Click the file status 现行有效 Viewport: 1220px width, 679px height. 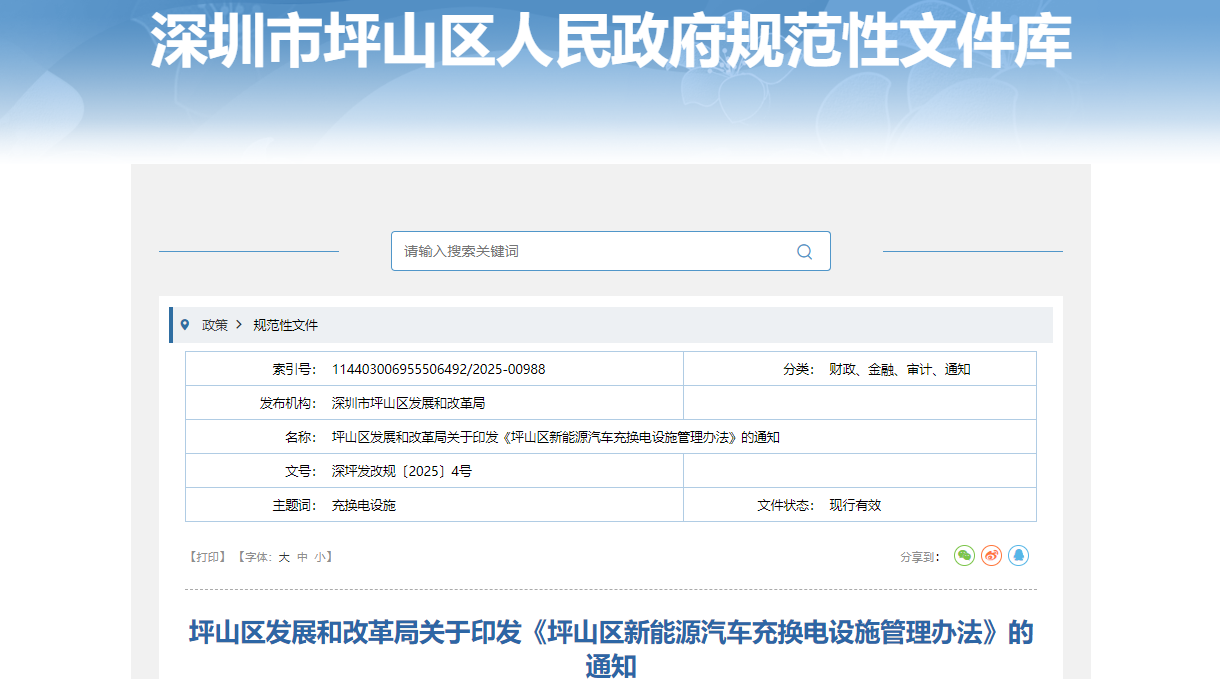pos(855,505)
